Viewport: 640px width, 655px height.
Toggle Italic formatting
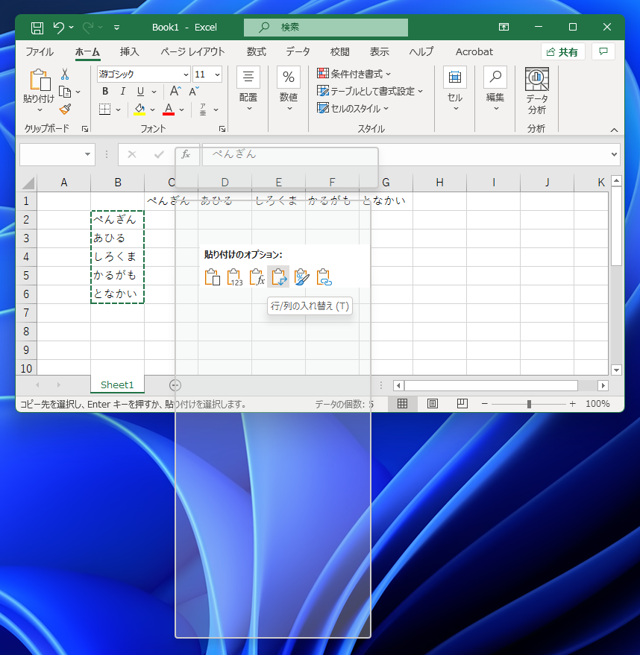pos(123,92)
